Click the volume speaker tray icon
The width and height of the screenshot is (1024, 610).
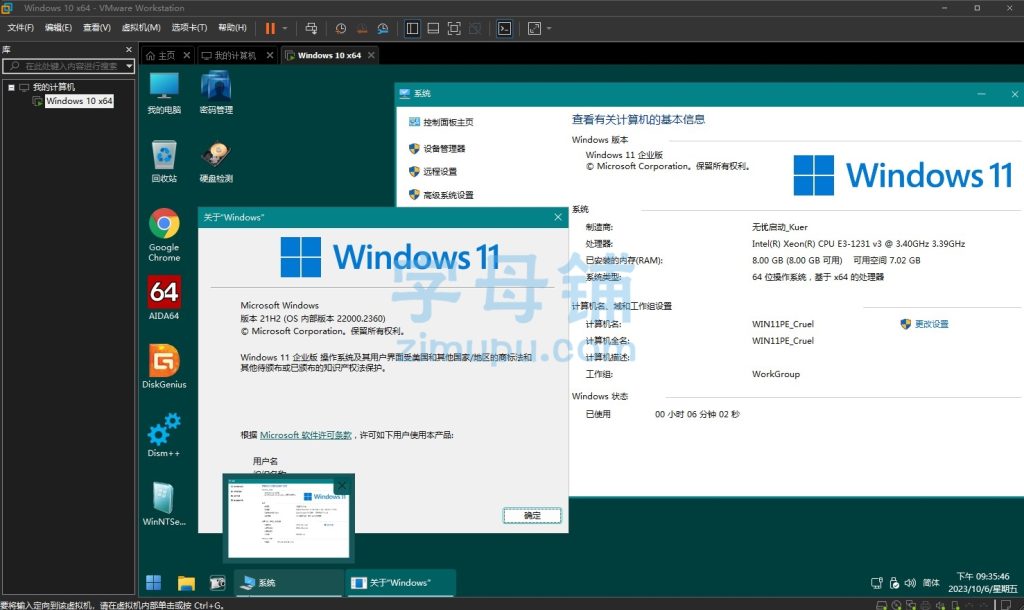click(910, 583)
